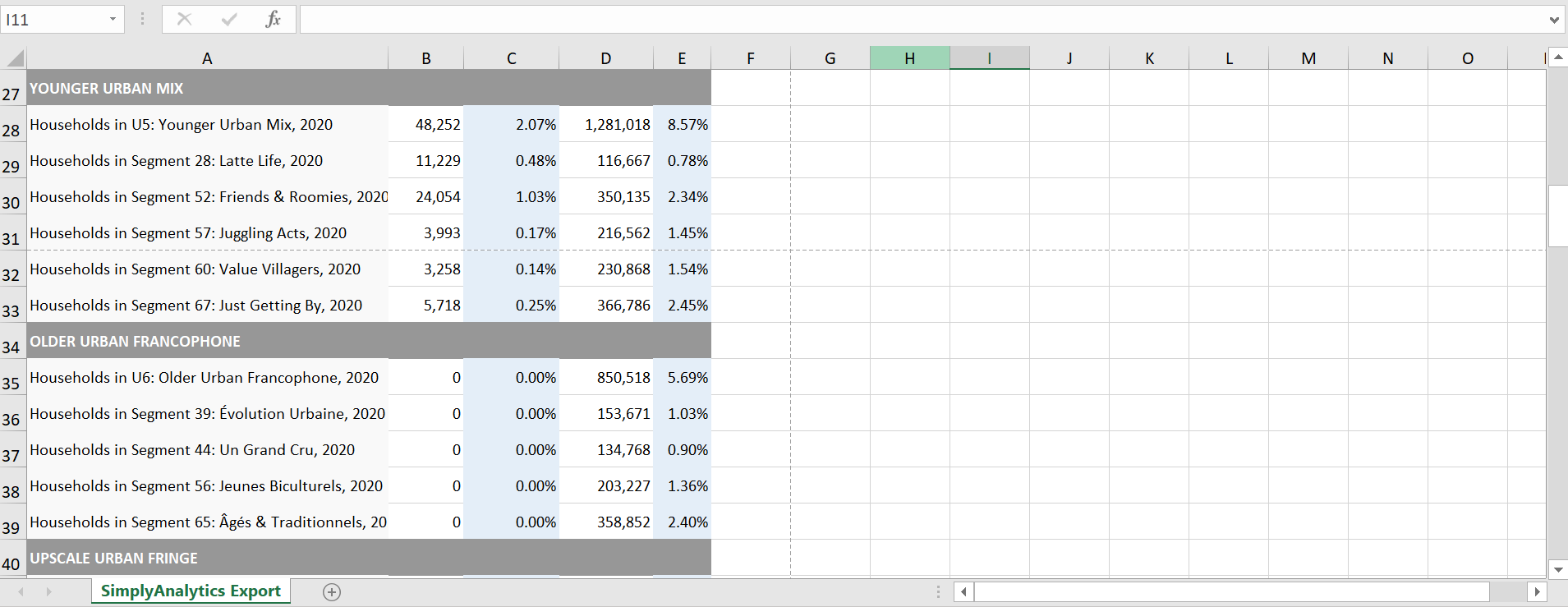1568x607 pixels.
Task: Select the Value Villagers segment cell
Action: 207,269
